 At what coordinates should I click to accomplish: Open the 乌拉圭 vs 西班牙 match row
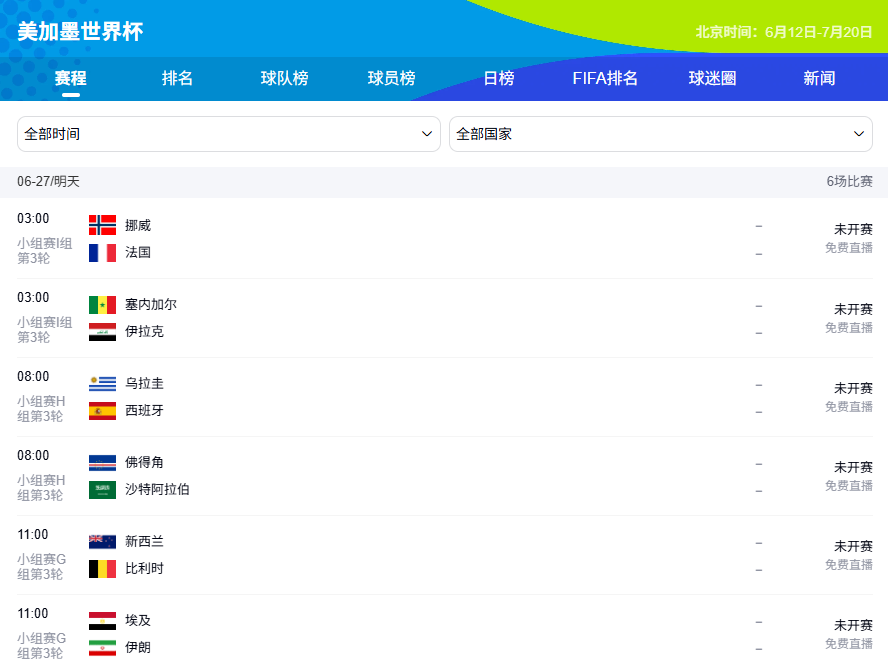445,397
